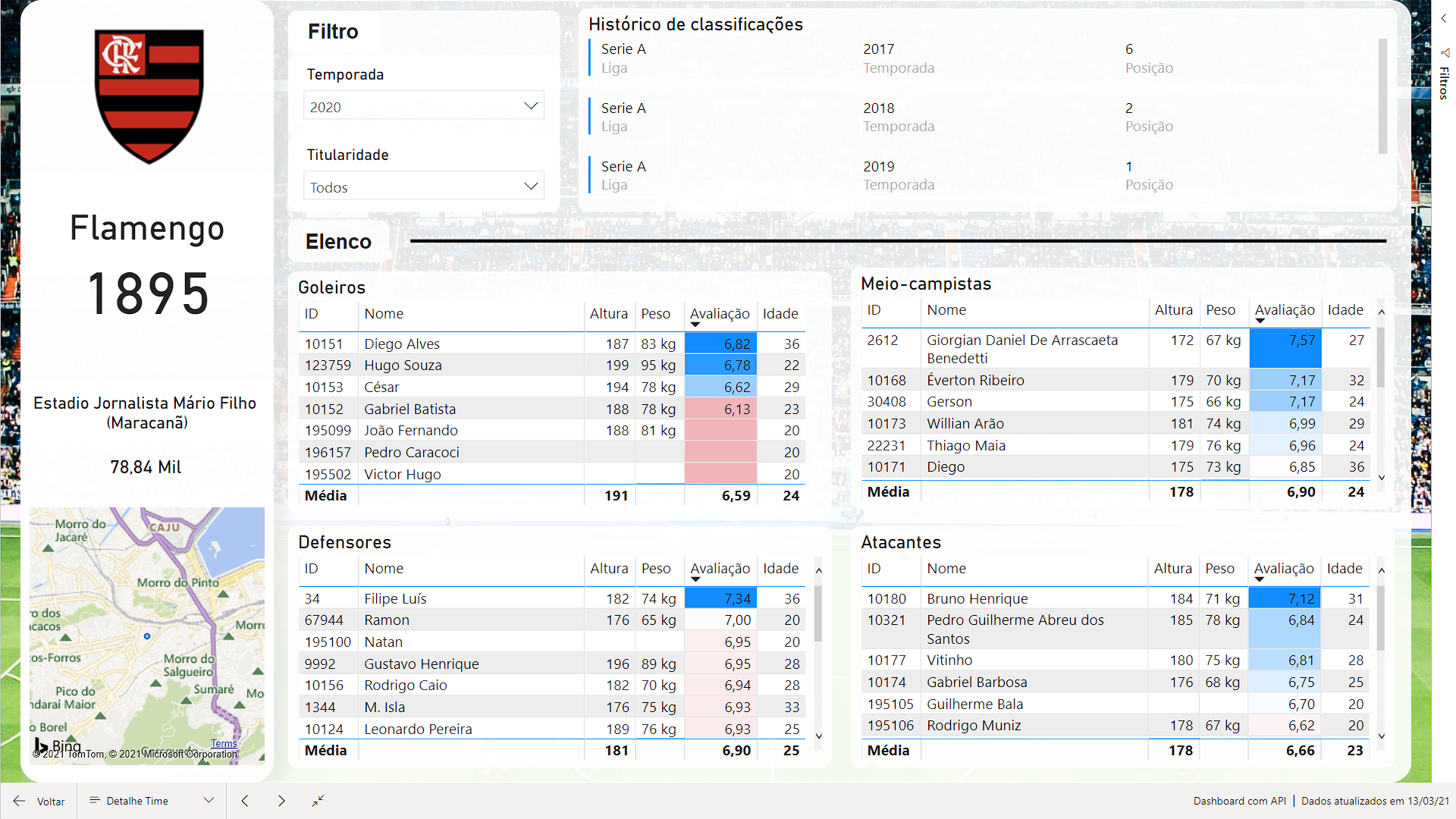
Task: Toggle sort order on Avaliação in Meio-campistas table
Action: click(1261, 322)
